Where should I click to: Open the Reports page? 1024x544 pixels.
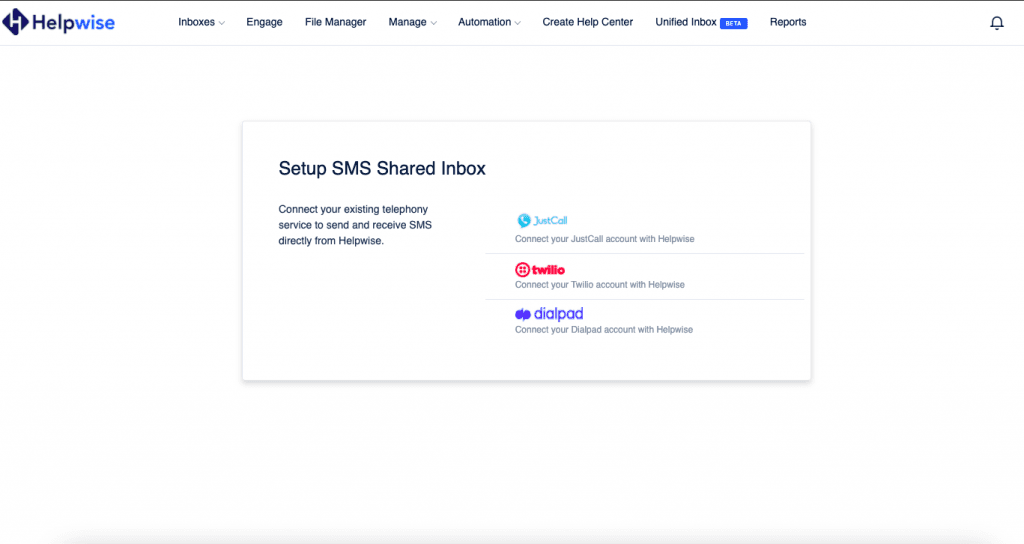[x=788, y=22]
